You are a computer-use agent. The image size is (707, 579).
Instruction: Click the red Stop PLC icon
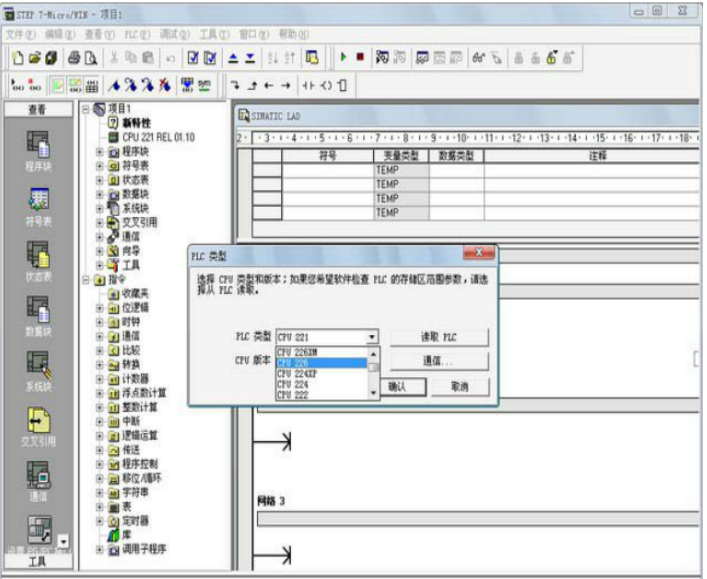pos(360,57)
